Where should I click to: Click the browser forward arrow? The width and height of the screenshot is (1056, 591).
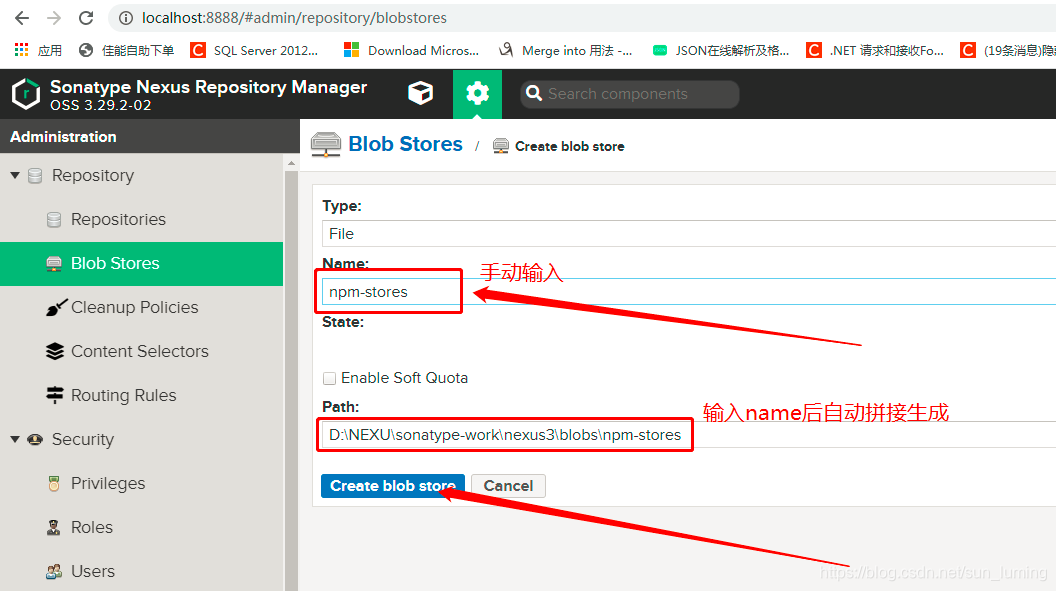pyautogui.click(x=55, y=18)
